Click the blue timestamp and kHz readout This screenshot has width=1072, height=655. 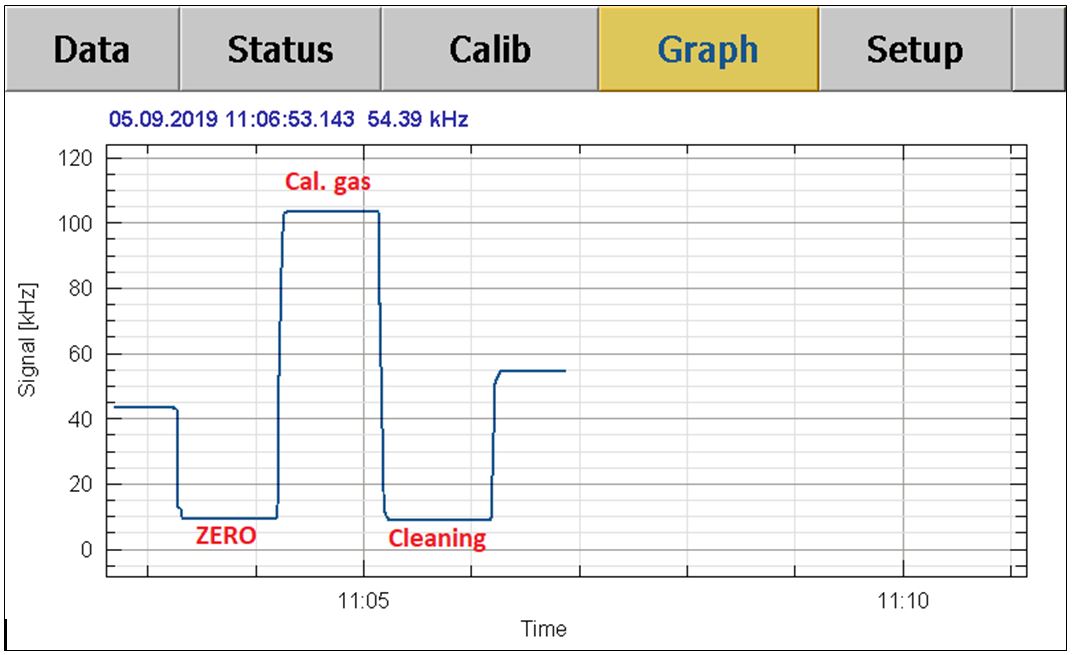tap(288, 120)
